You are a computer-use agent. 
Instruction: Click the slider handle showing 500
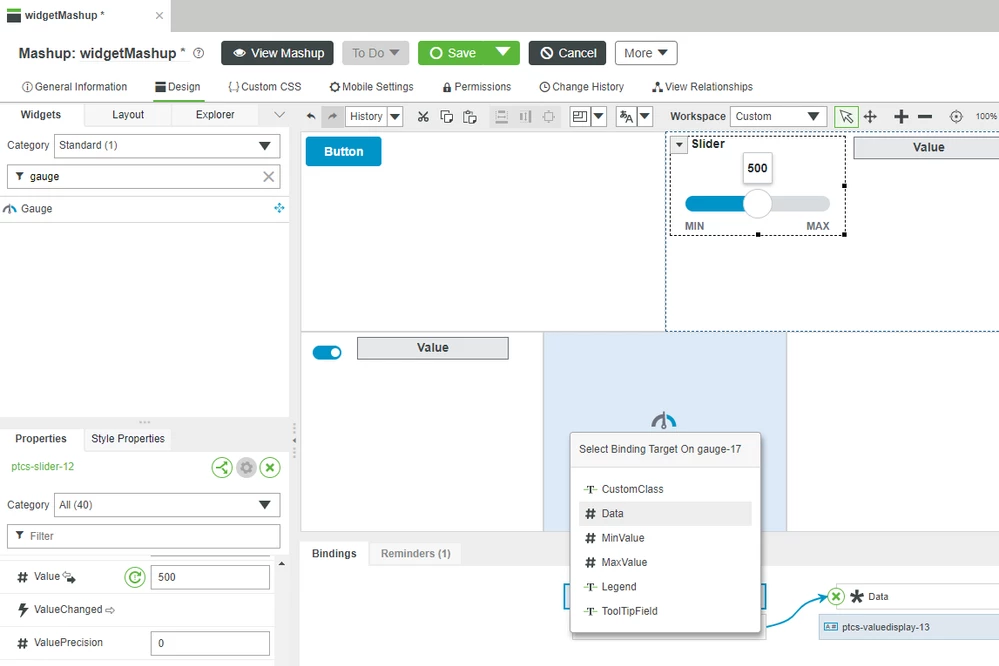(x=758, y=204)
